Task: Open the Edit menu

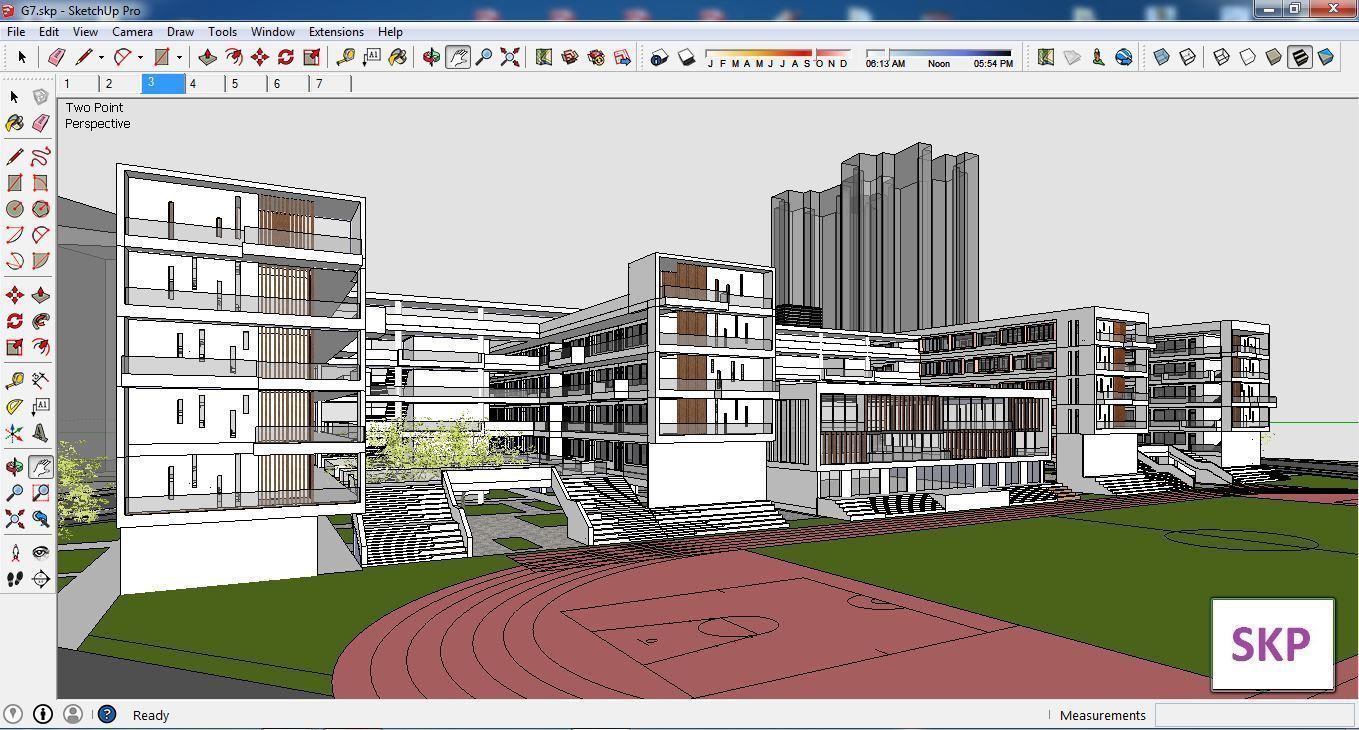Action: pos(48,31)
